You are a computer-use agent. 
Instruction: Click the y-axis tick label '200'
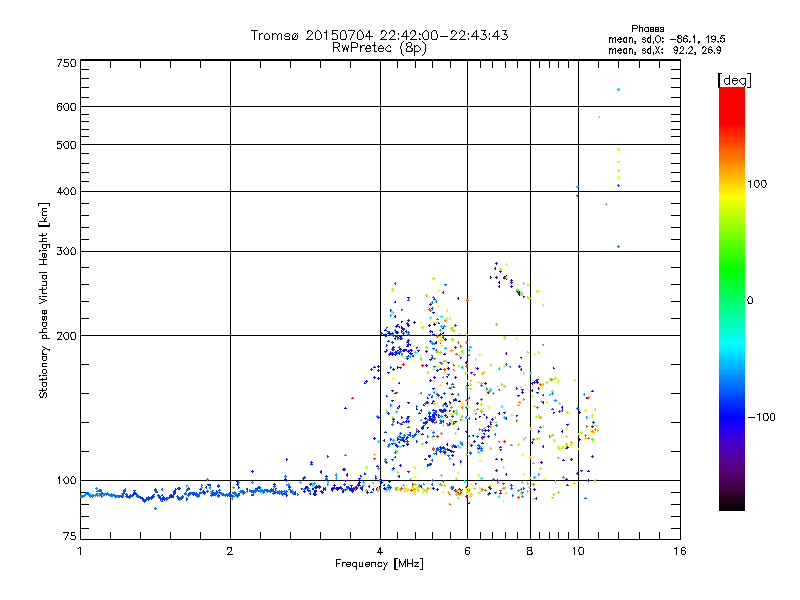coord(66,336)
